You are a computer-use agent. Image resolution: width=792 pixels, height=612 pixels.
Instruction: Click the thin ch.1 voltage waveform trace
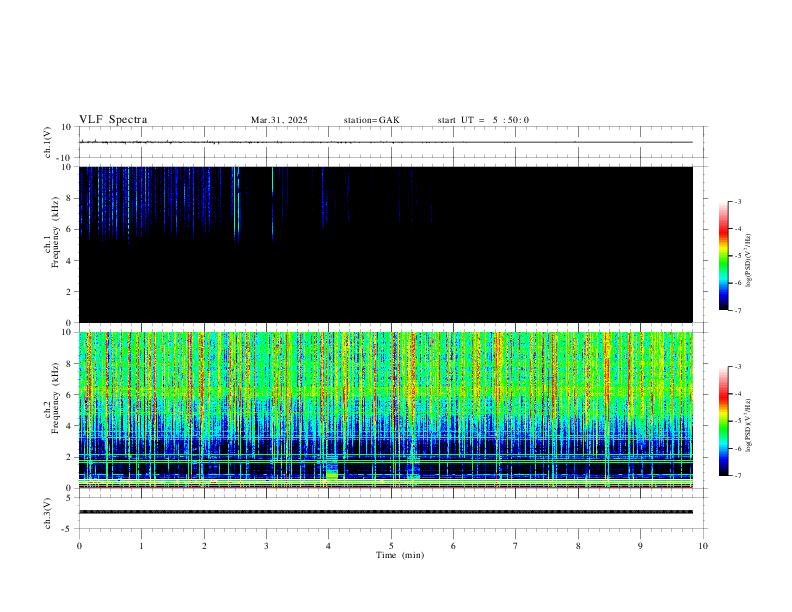(386, 142)
